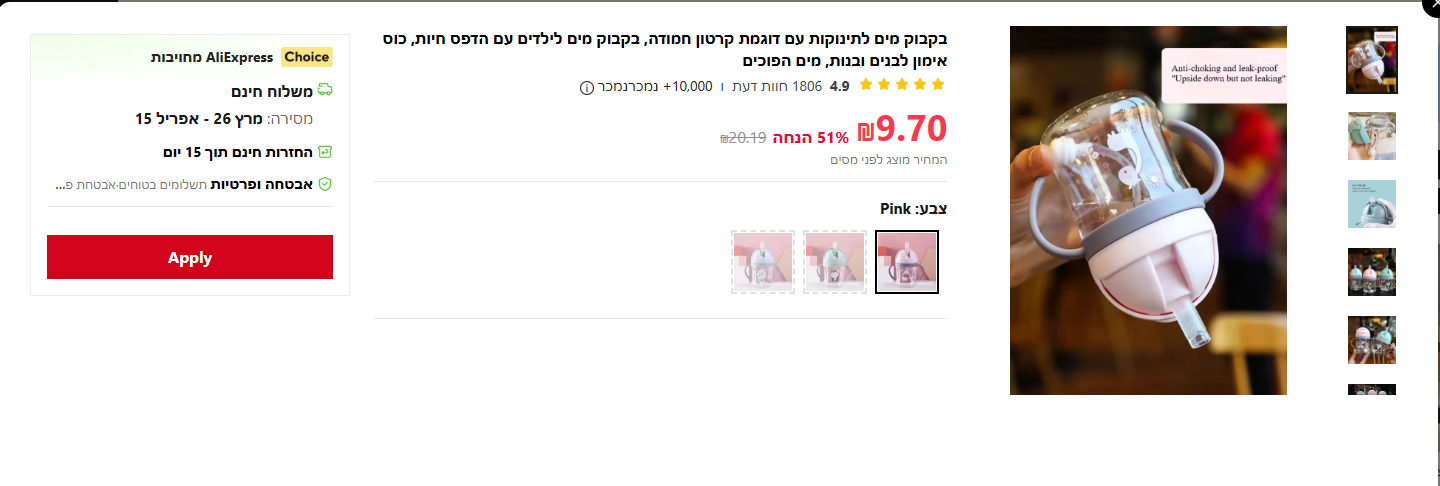Image resolution: width=1440 pixels, height=486 pixels.
Task: Show the first gallery thumbnail image
Action: tap(1372, 60)
